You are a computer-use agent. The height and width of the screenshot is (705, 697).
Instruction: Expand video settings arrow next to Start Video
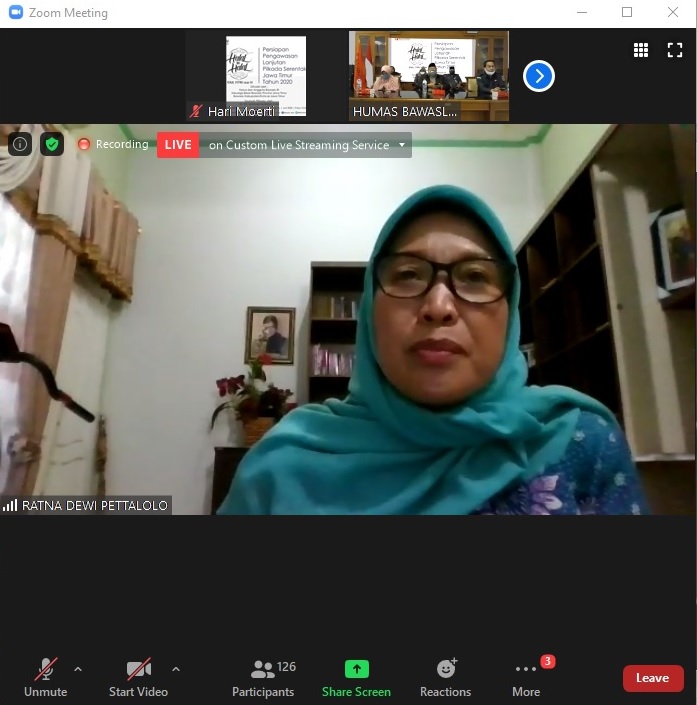(x=176, y=669)
